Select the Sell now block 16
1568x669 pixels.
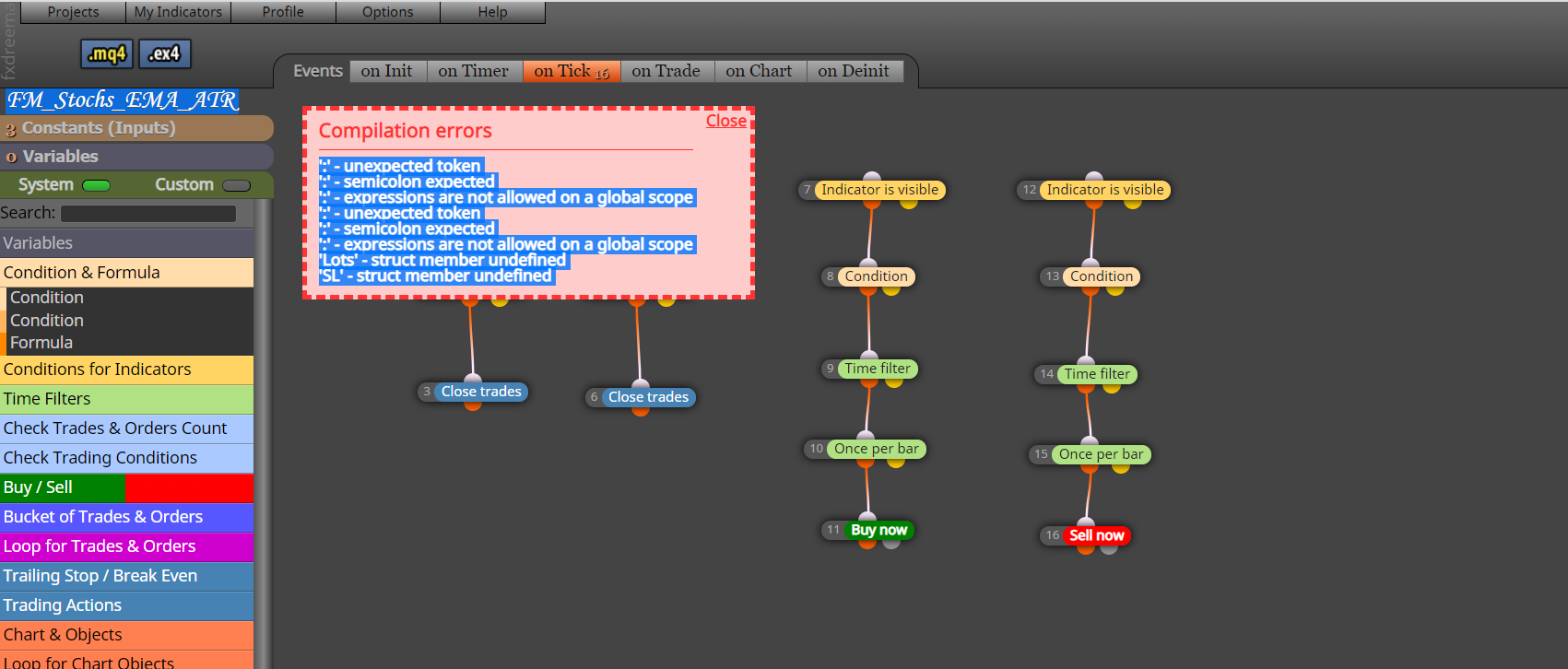point(1097,535)
